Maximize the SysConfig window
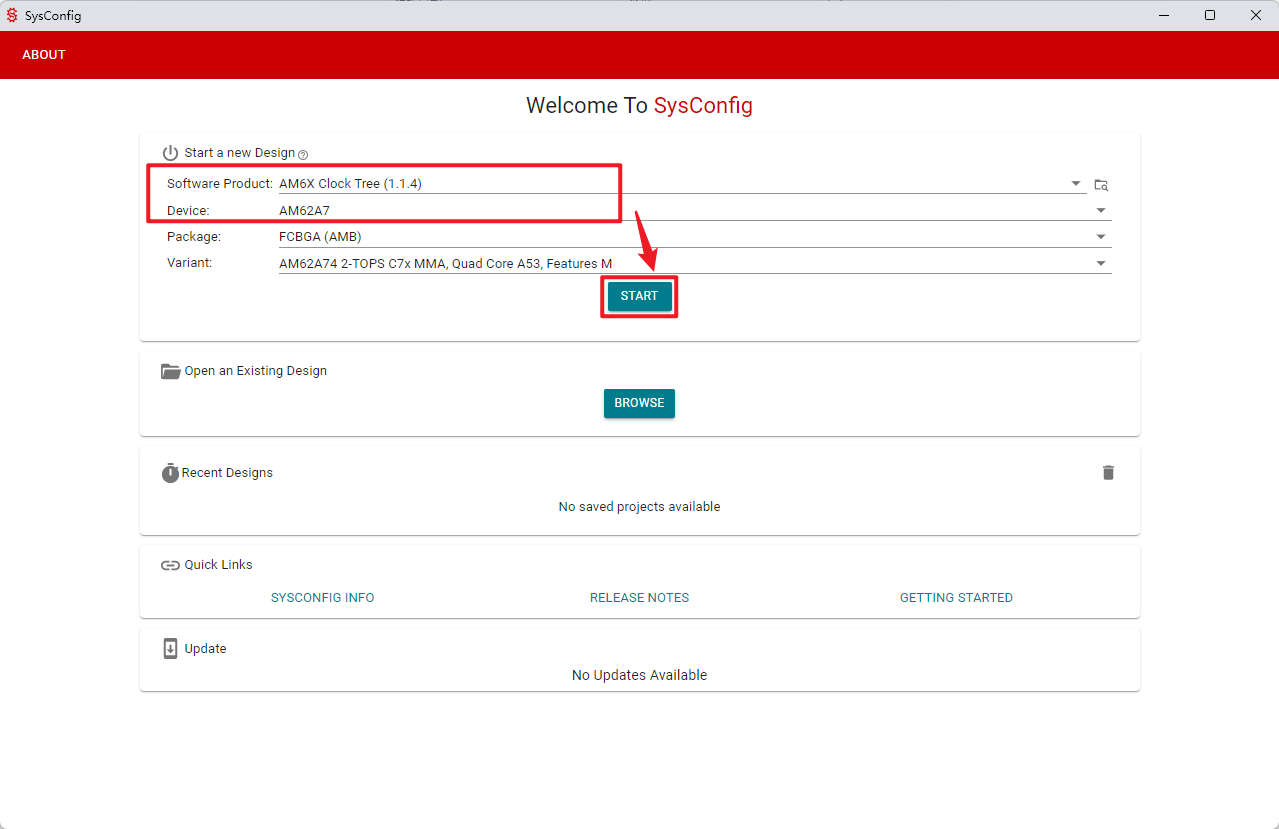The image size is (1279, 829). coord(1210,15)
